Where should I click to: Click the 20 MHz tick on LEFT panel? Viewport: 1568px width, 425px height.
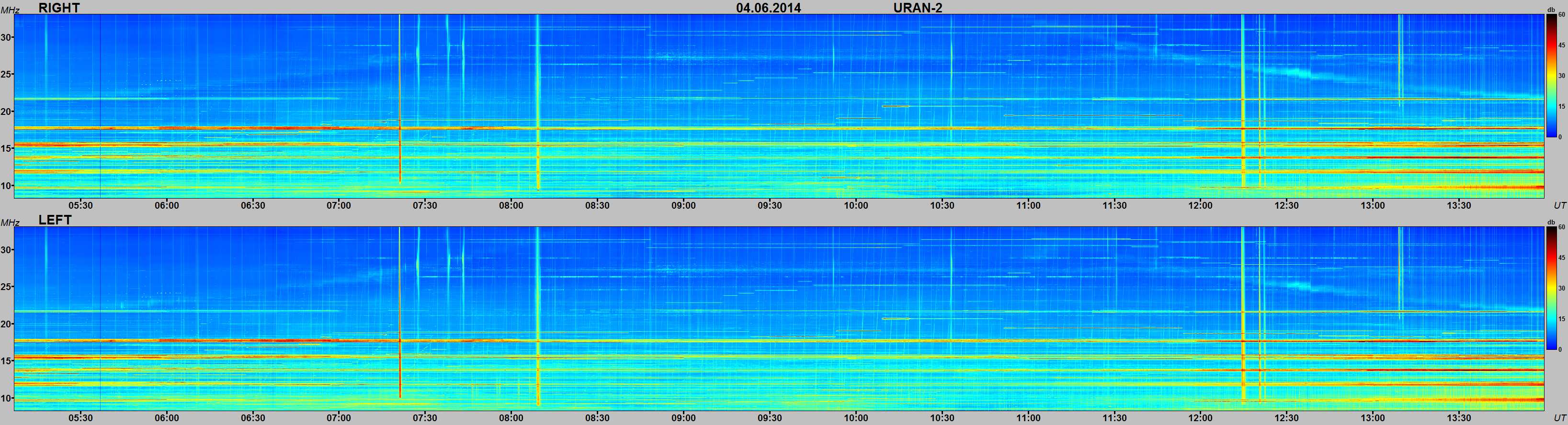6,324
